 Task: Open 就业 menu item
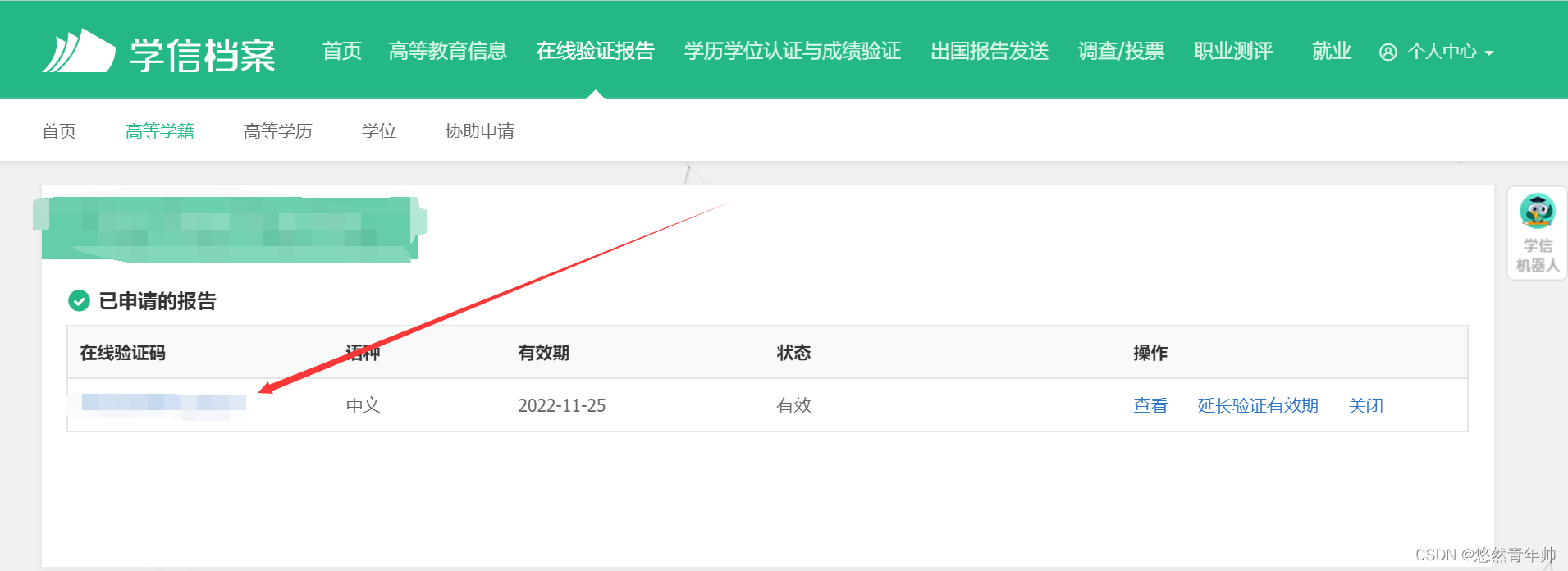click(1332, 51)
